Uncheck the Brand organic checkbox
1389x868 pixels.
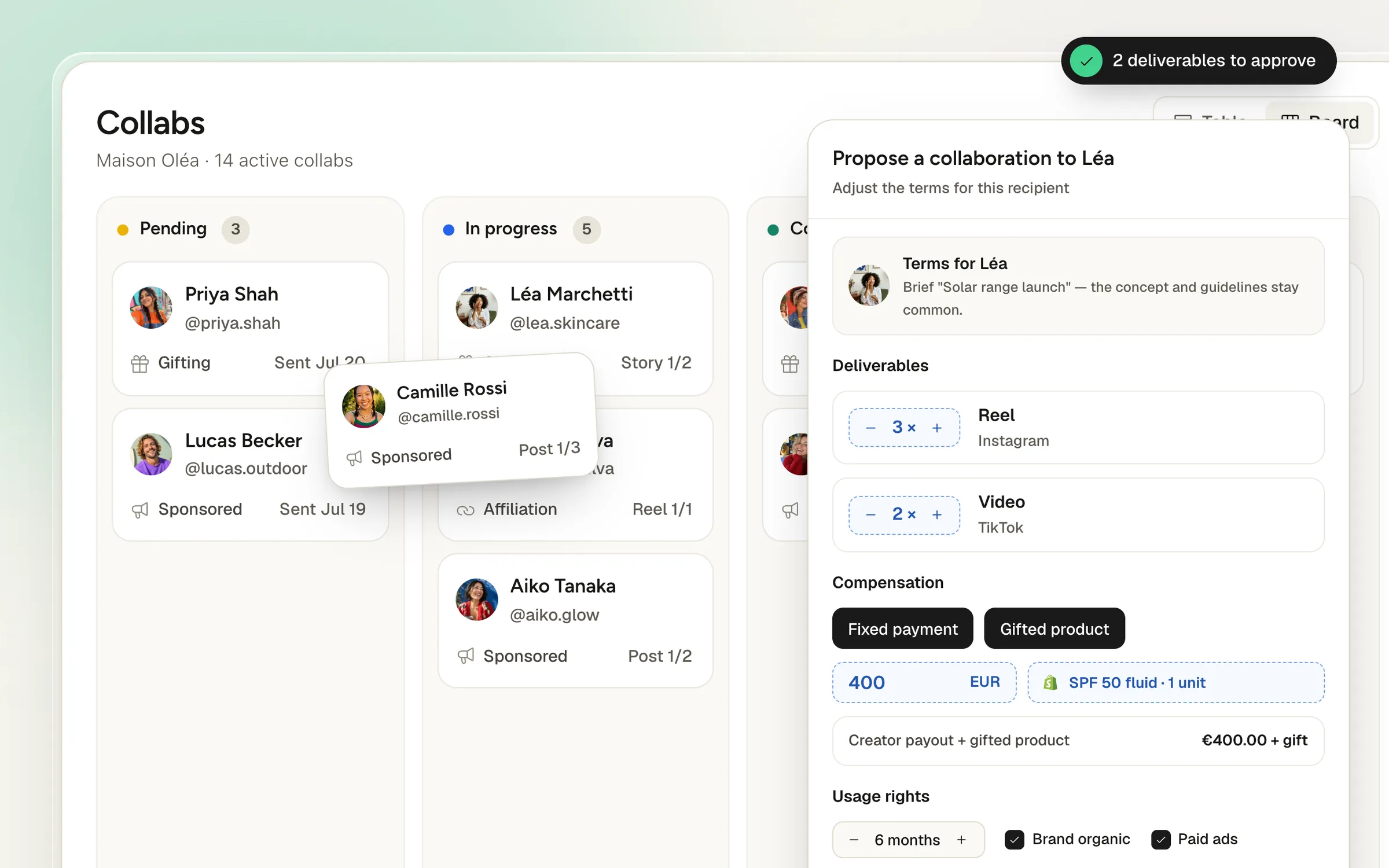click(1015, 840)
